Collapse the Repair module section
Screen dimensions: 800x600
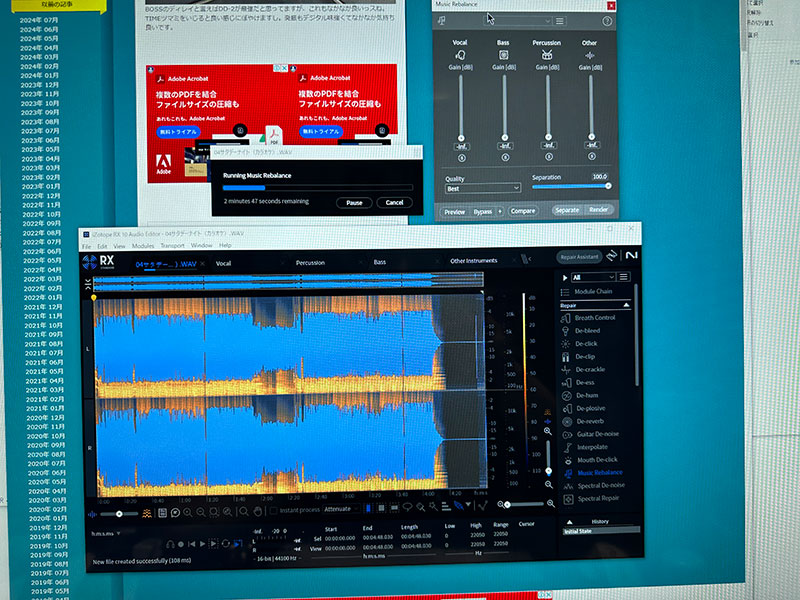626,305
